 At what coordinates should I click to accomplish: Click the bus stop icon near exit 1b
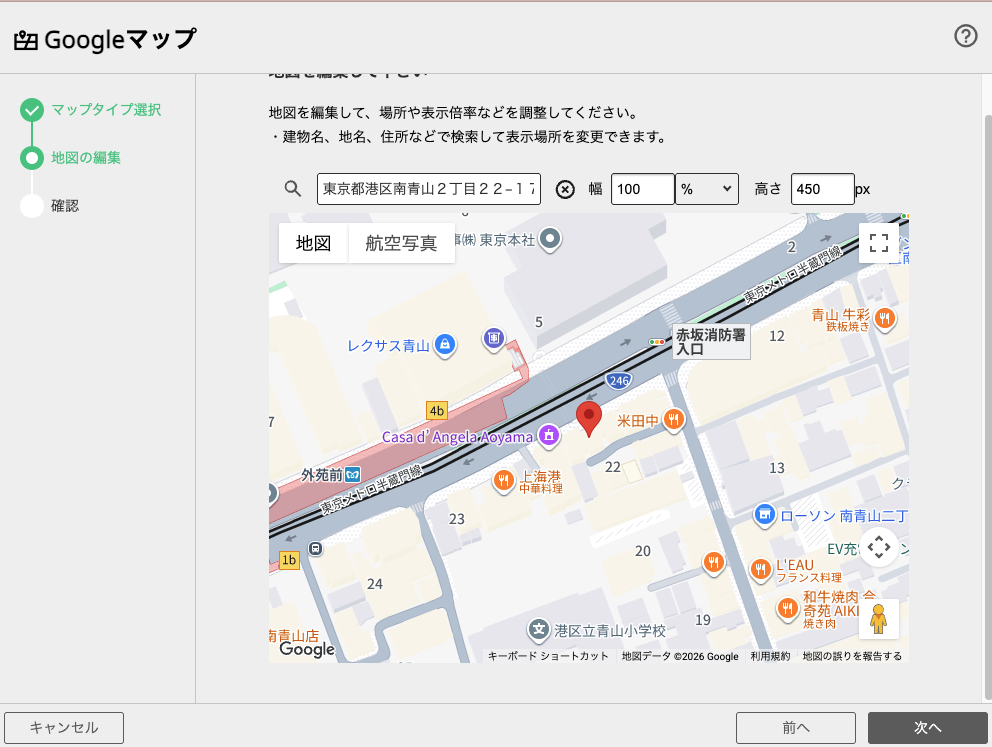pos(315,548)
